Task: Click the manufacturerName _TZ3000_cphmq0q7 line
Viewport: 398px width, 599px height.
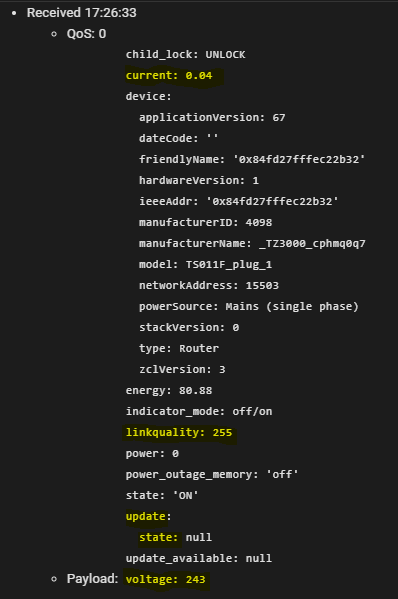Action: [252, 243]
